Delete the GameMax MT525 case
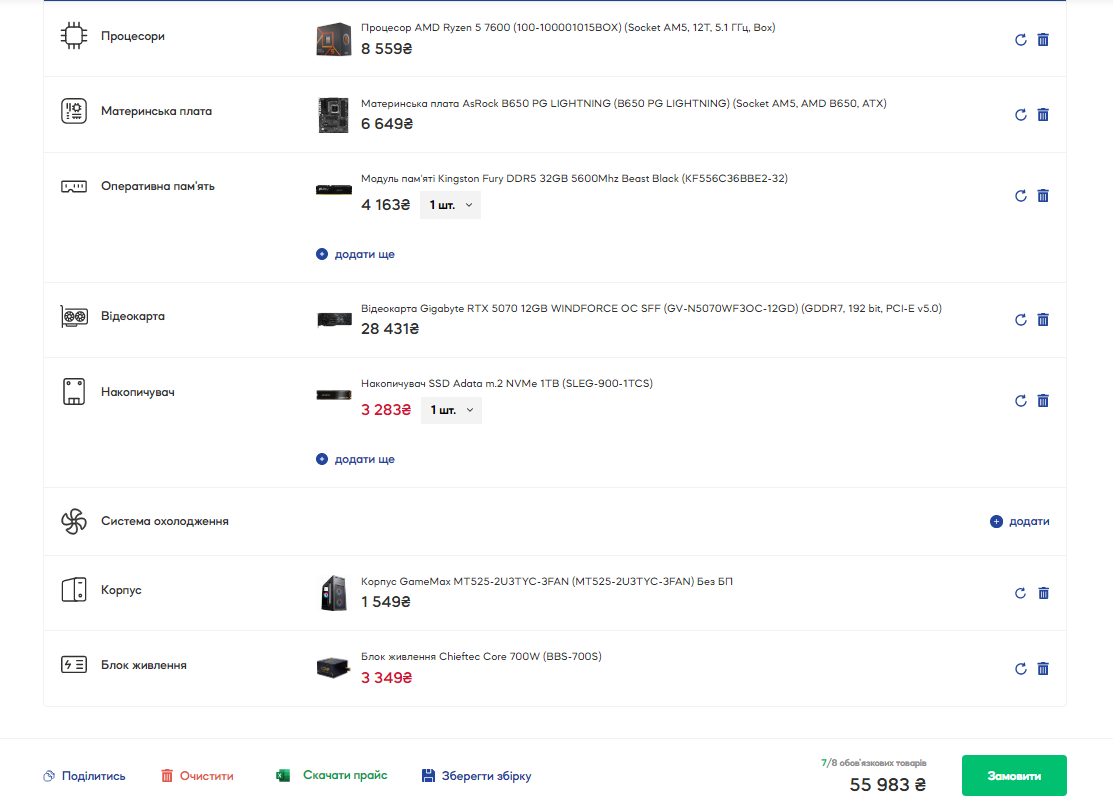This screenshot has width=1113, height=808. (1043, 594)
